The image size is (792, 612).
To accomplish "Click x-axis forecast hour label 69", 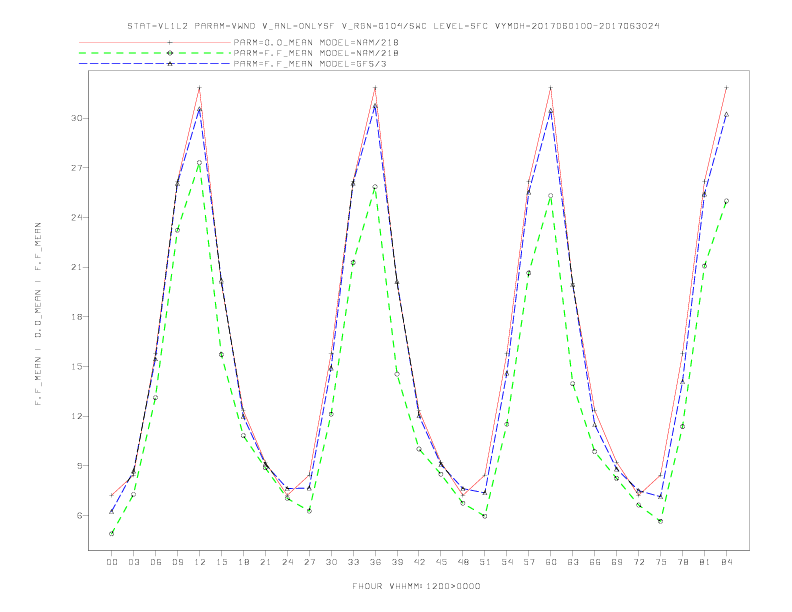I will [x=617, y=562].
